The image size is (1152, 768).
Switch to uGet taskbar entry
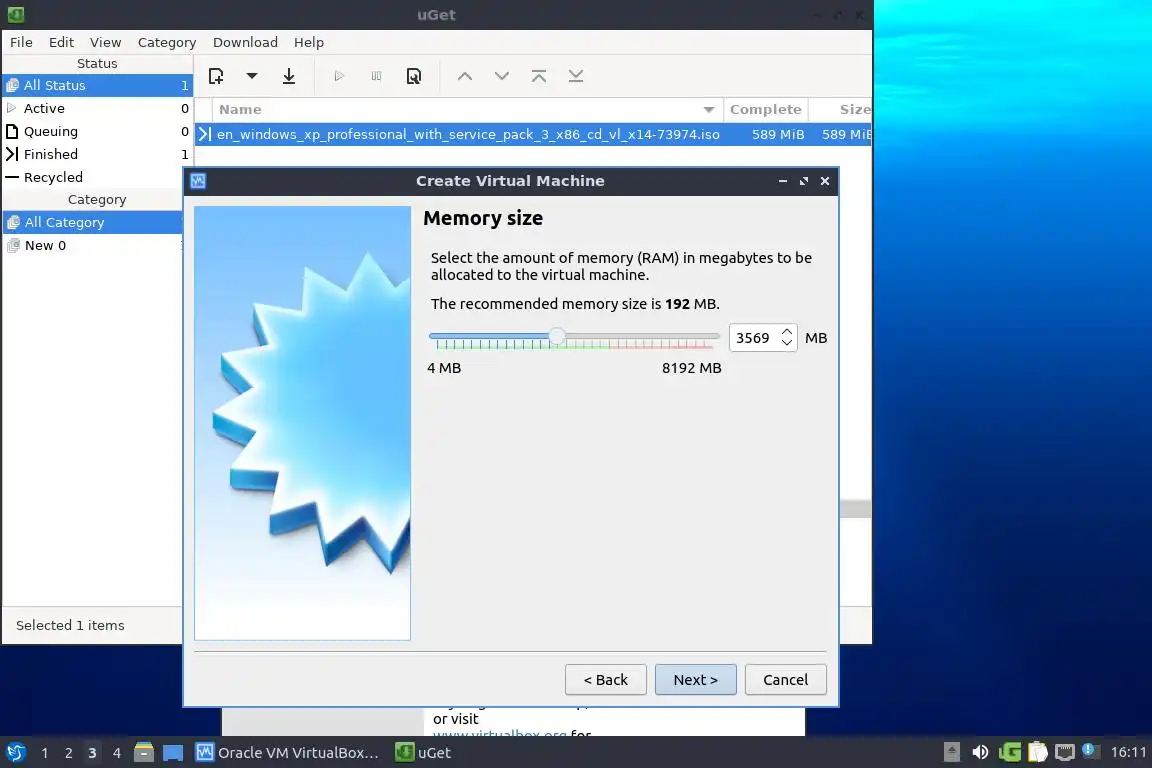[x=424, y=753]
